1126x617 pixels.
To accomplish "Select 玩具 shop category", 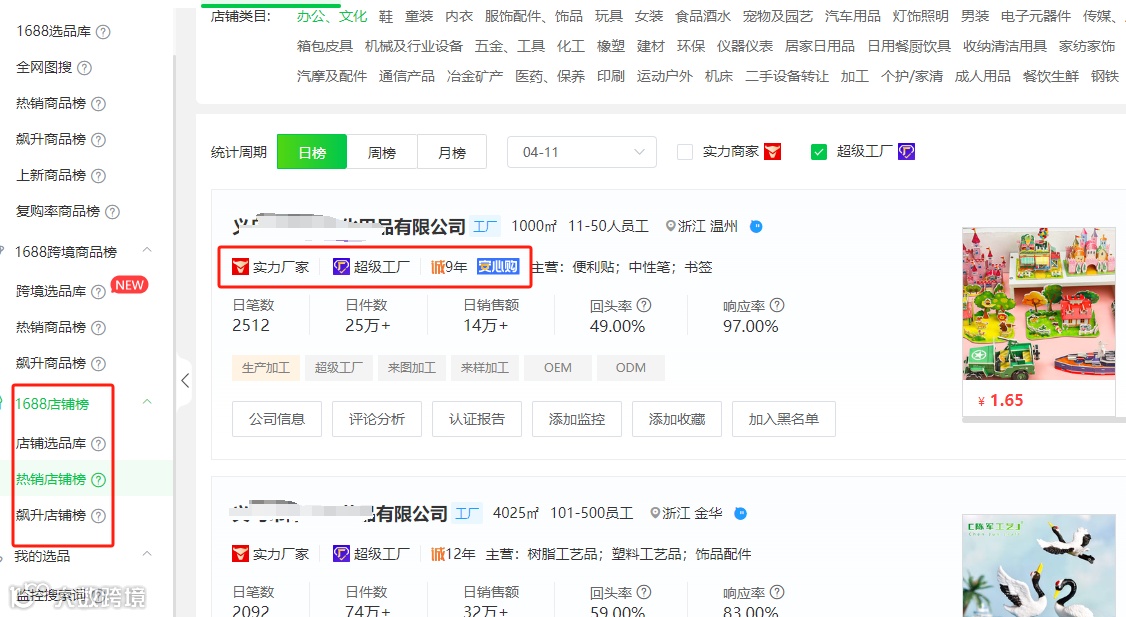I will point(609,17).
